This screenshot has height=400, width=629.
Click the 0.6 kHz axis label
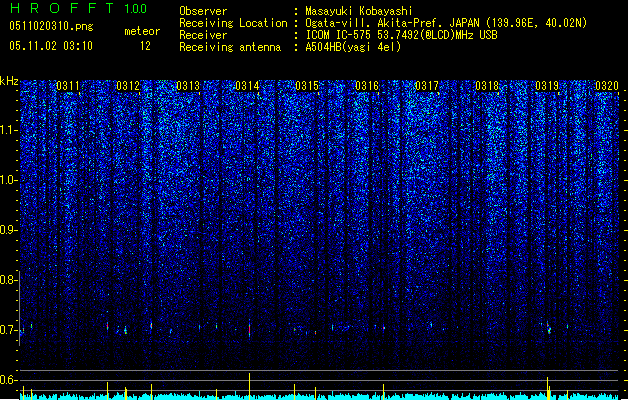click(x=8, y=380)
